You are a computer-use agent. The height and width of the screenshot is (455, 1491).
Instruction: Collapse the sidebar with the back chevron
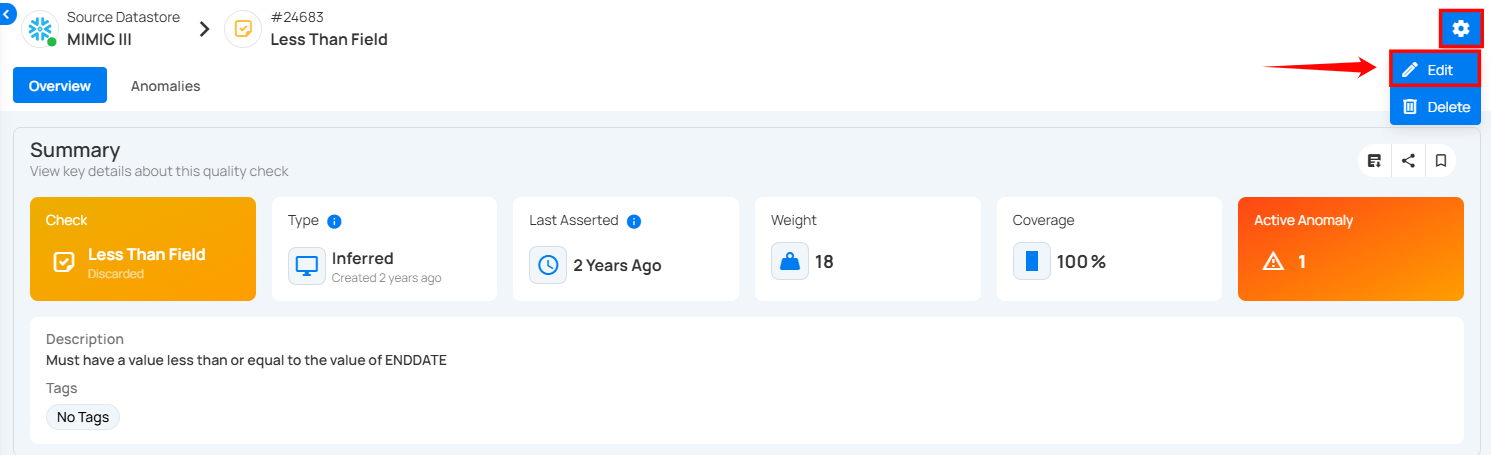click(x=7, y=13)
